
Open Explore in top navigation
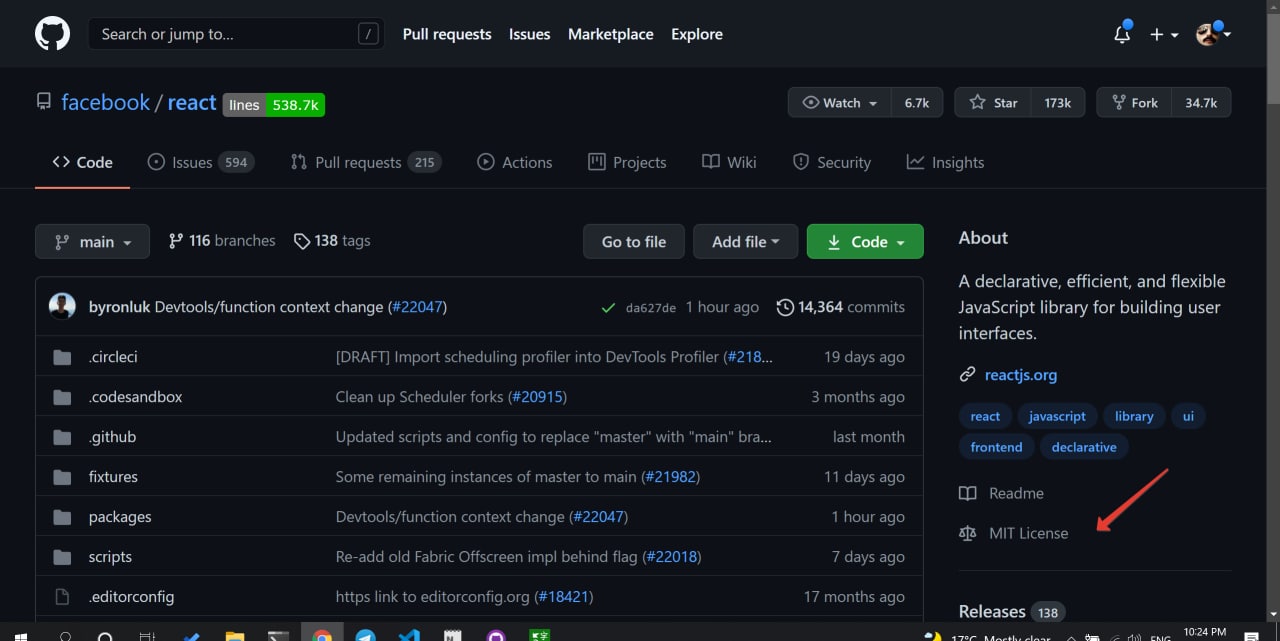pyautogui.click(x=697, y=34)
